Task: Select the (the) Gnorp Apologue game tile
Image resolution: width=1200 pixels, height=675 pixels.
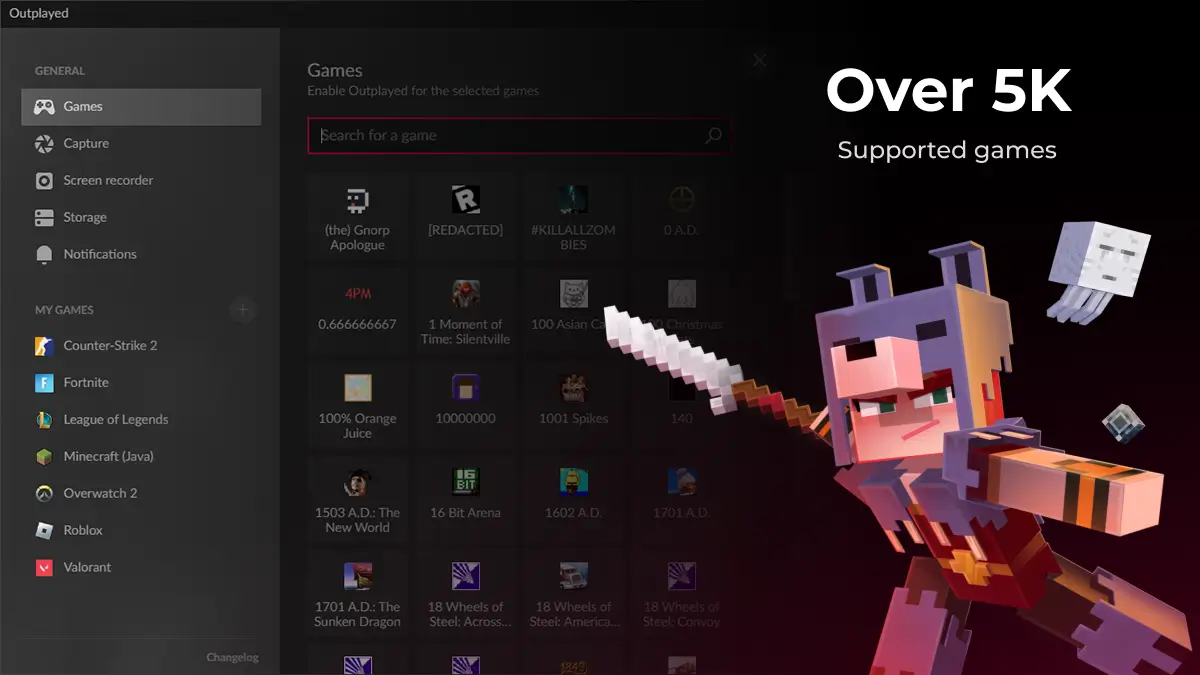Action: point(357,218)
